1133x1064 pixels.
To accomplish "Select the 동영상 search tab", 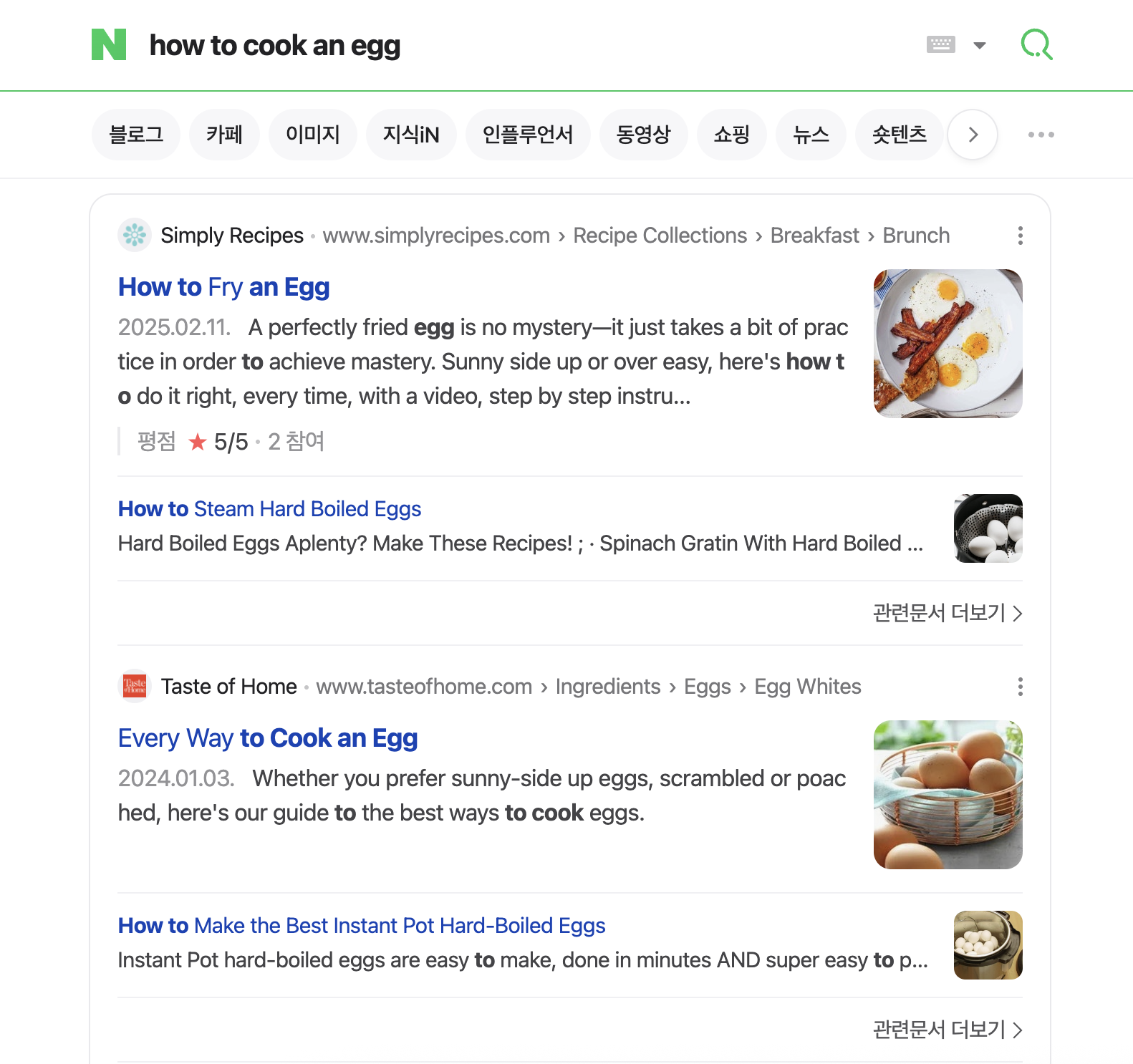I will point(643,135).
